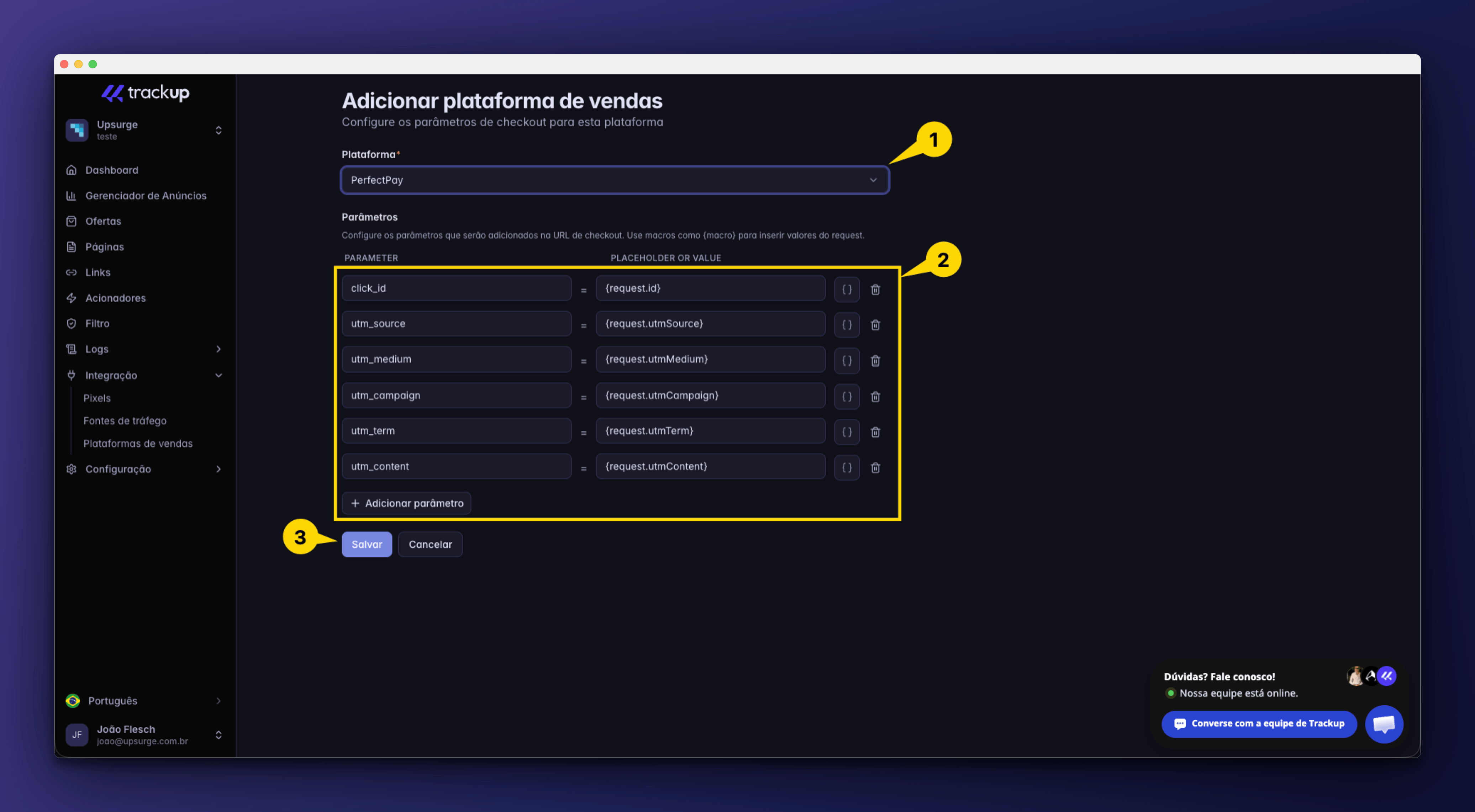Delete the utm_campaign parameter row
This screenshot has height=812, width=1475.
875,397
